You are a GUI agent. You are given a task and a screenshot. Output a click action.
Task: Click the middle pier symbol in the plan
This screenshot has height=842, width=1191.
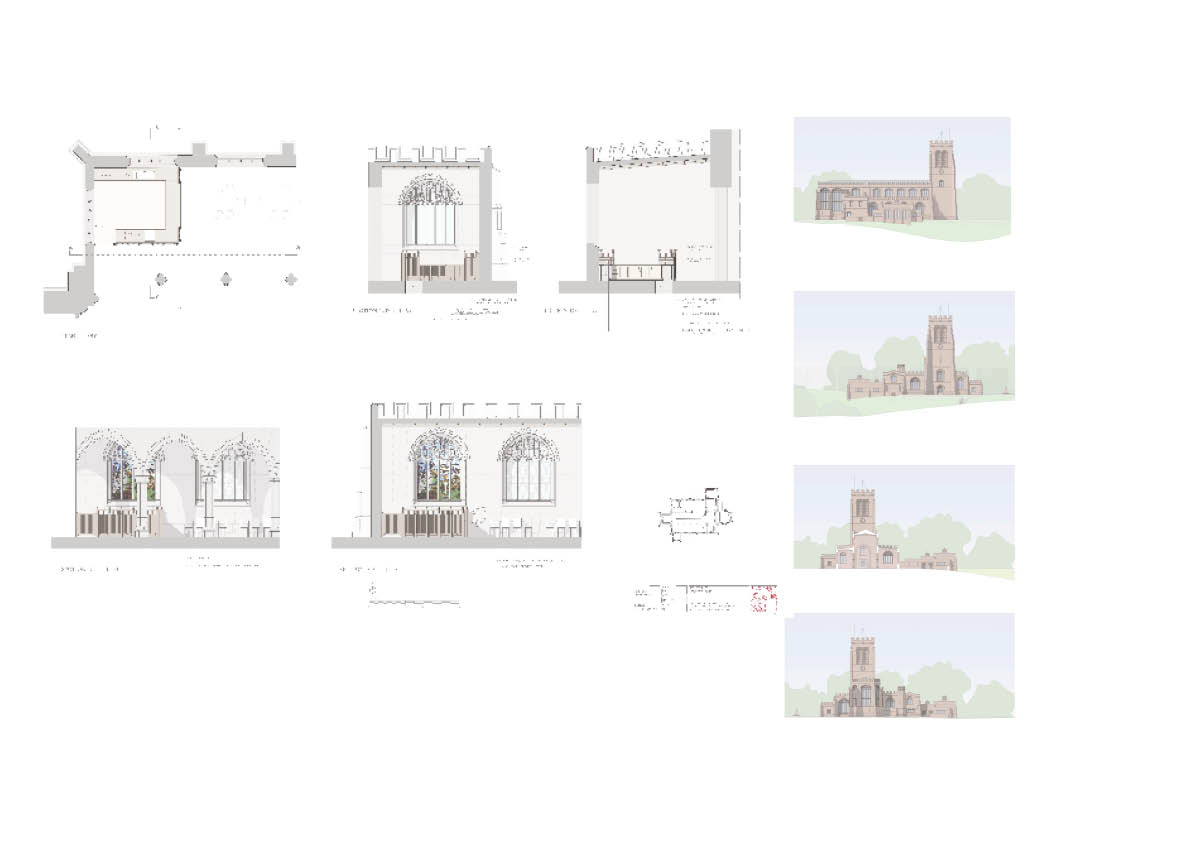226,279
